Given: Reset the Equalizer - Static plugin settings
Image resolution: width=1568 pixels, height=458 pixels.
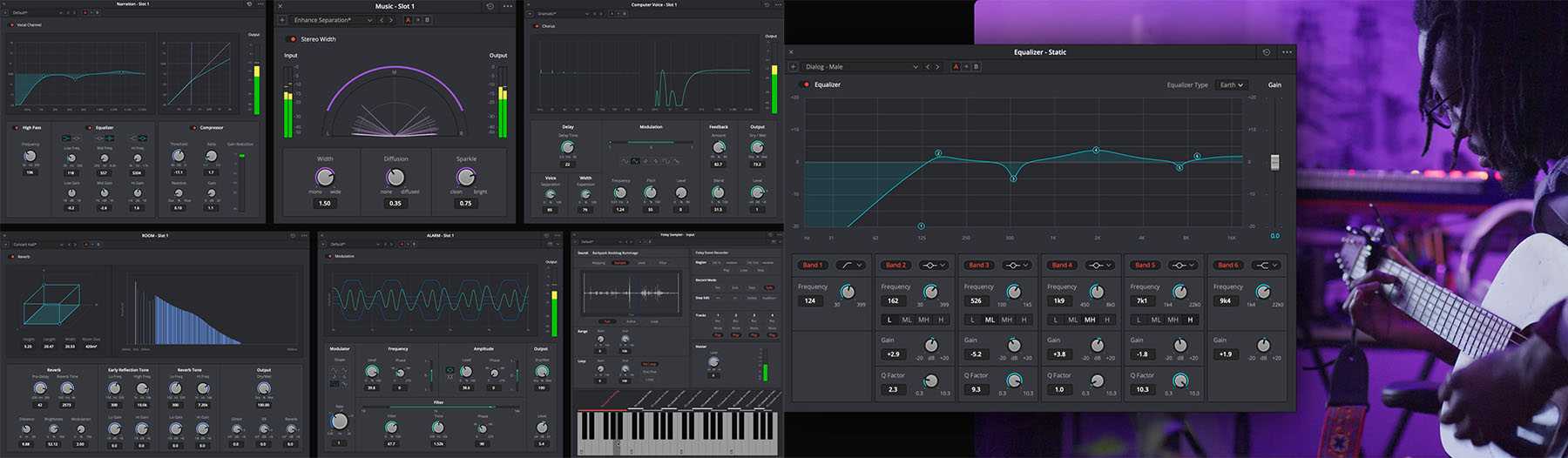Looking at the screenshot, I should coord(1266,52).
